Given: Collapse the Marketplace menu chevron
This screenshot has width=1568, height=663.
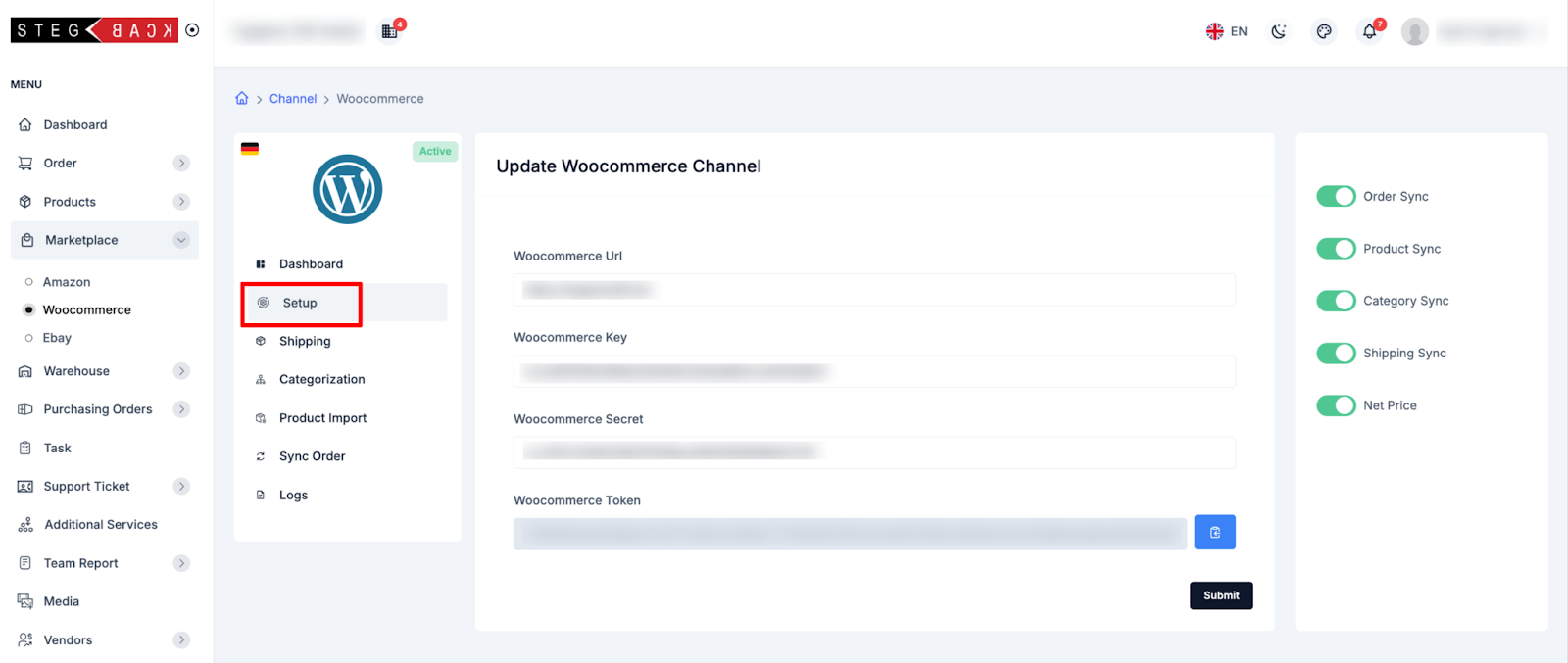Looking at the screenshot, I should point(181,240).
